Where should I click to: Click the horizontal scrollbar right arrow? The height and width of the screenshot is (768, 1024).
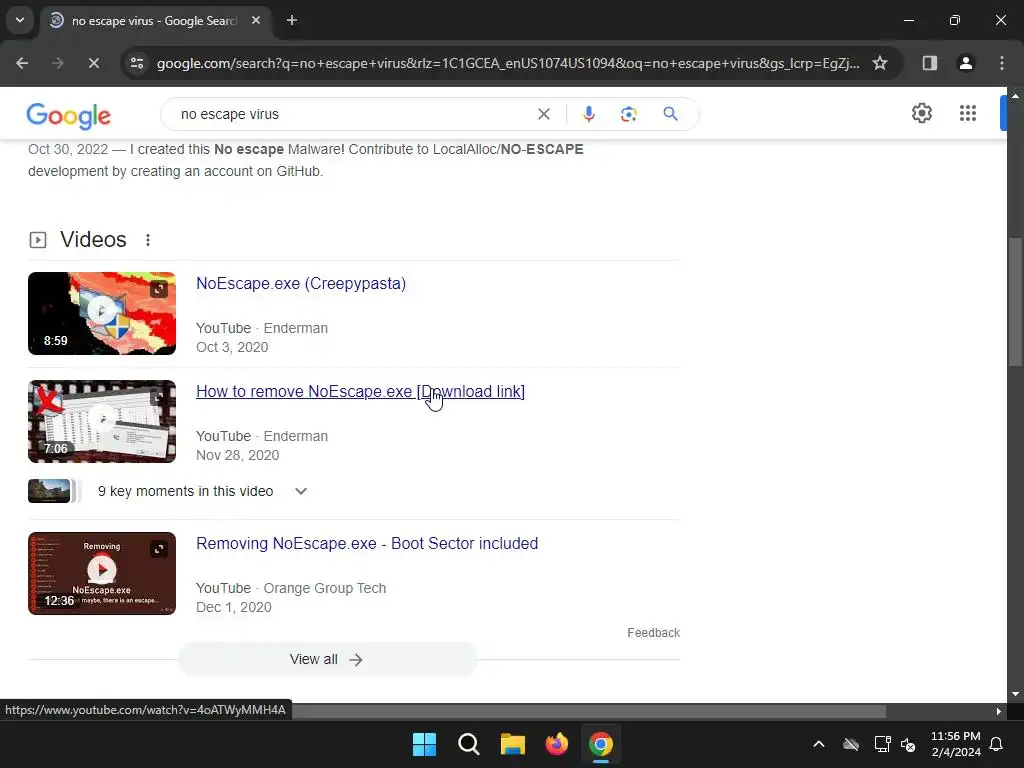(x=999, y=712)
